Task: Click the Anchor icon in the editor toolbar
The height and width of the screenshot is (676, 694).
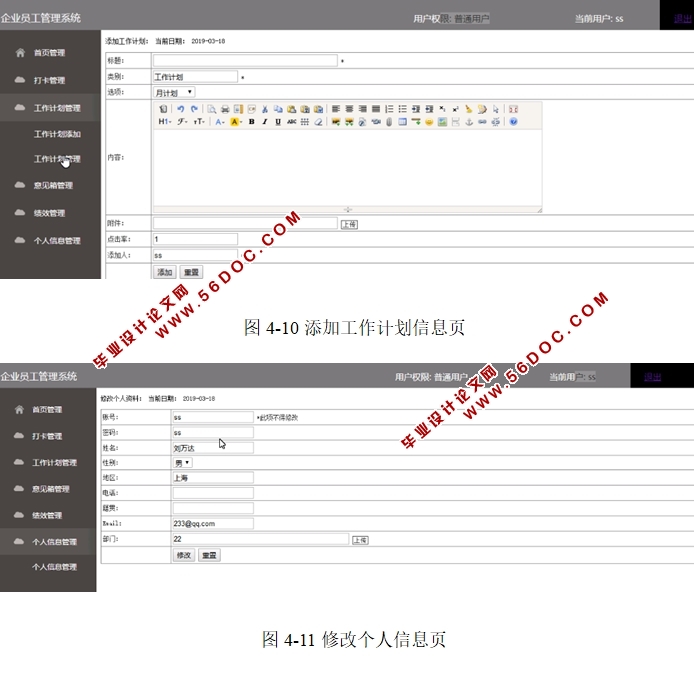Action: (468, 122)
